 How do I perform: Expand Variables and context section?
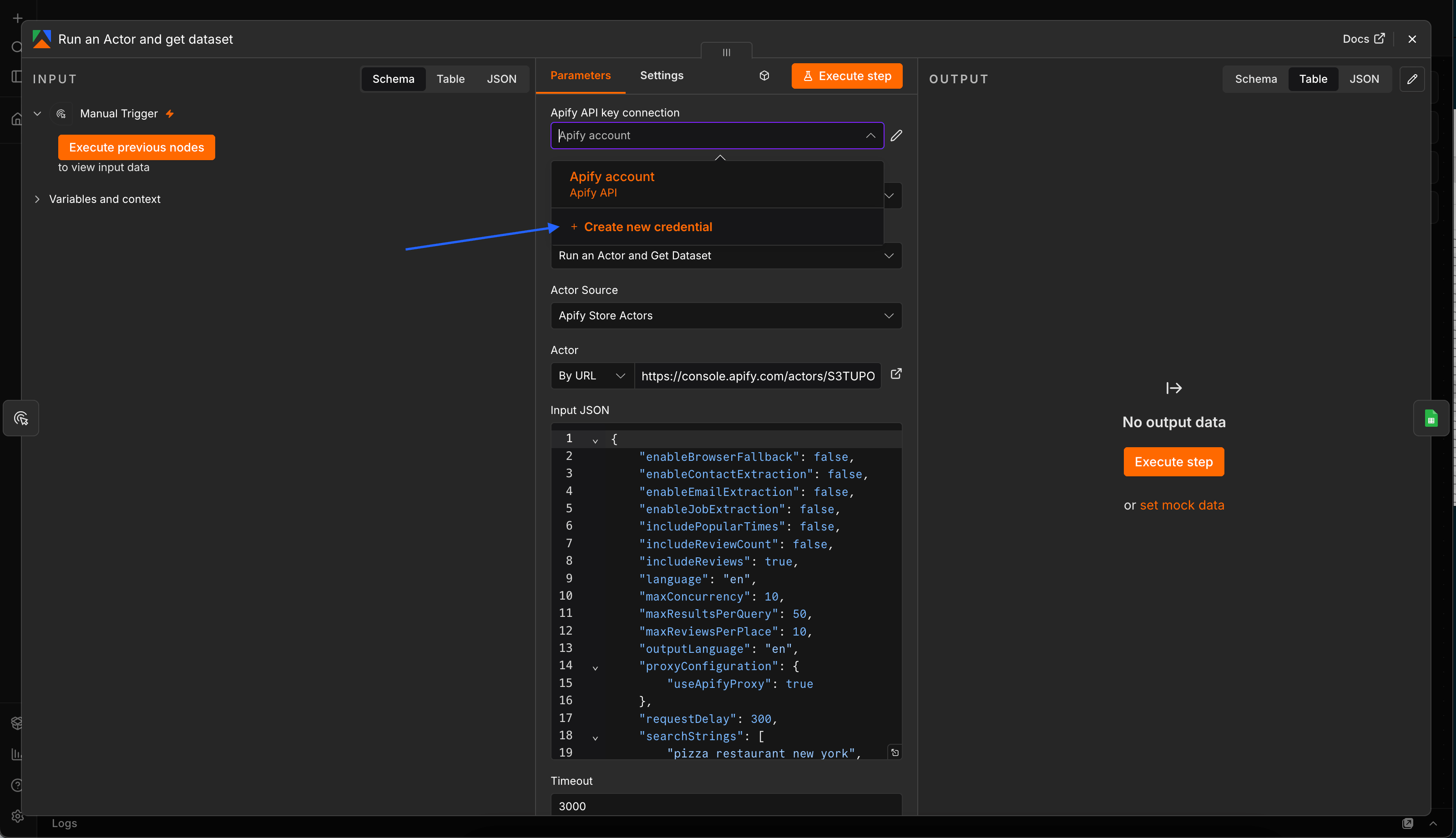[37, 199]
